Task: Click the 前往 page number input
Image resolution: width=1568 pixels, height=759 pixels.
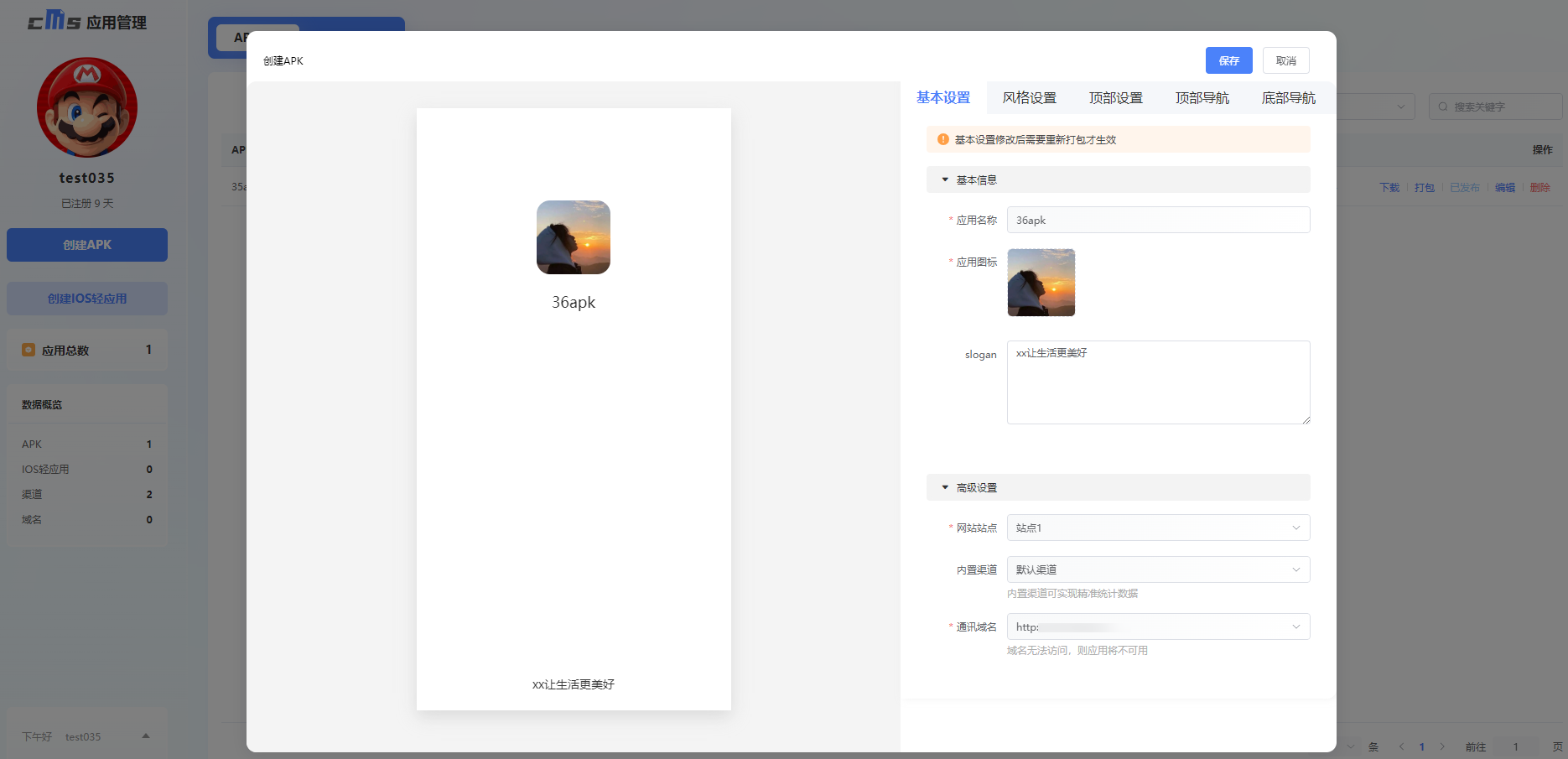Action: coord(1516,746)
